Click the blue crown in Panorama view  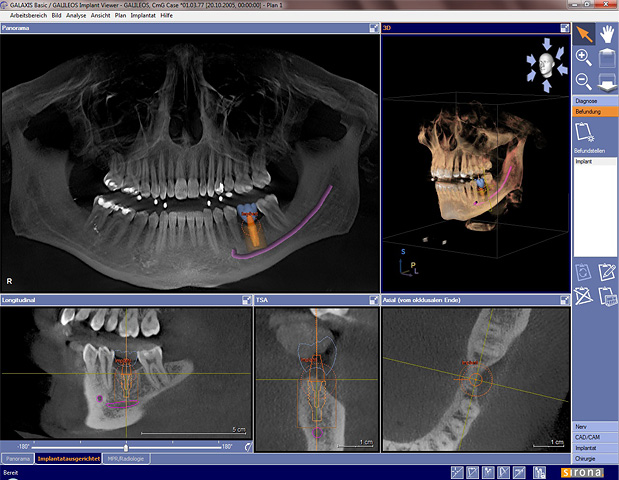click(248, 210)
